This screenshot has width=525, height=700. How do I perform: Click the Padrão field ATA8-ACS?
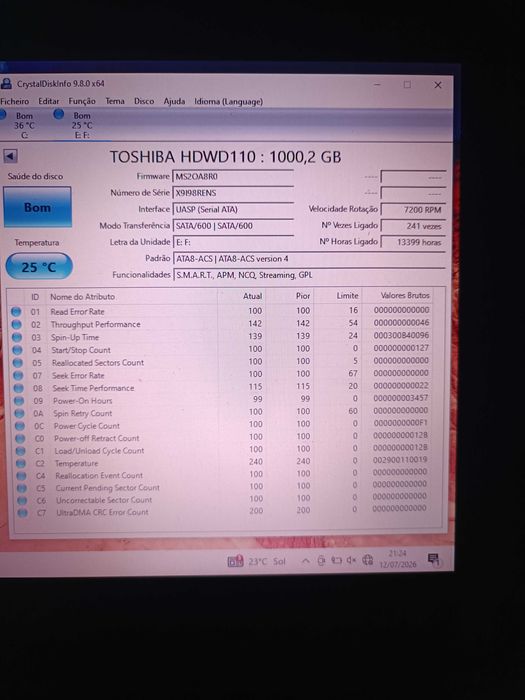pos(309,258)
